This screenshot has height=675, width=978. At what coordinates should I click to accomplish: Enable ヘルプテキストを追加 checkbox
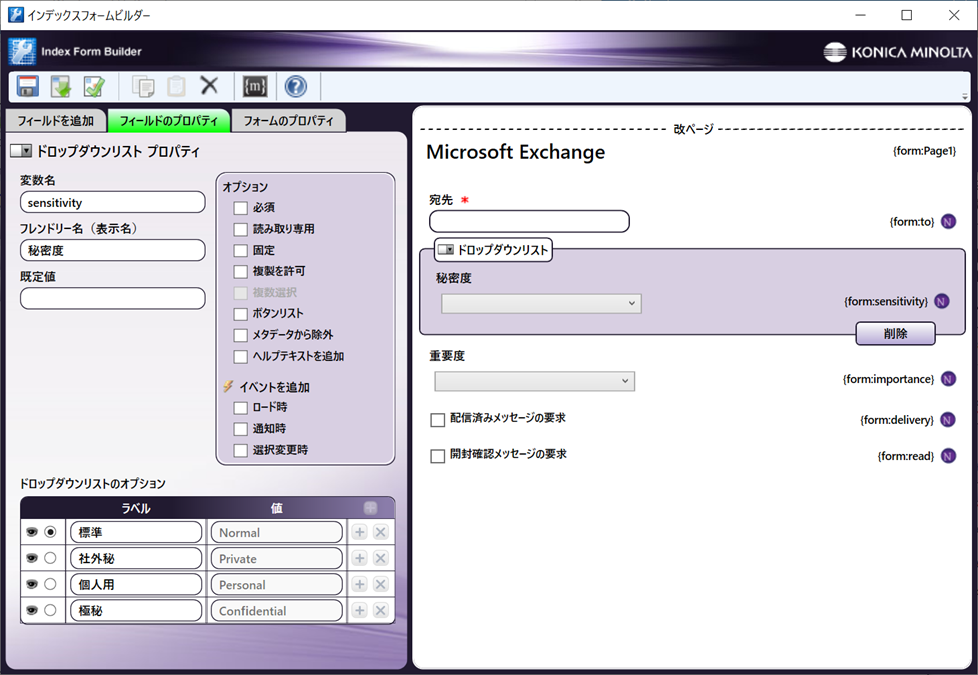point(241,356)
